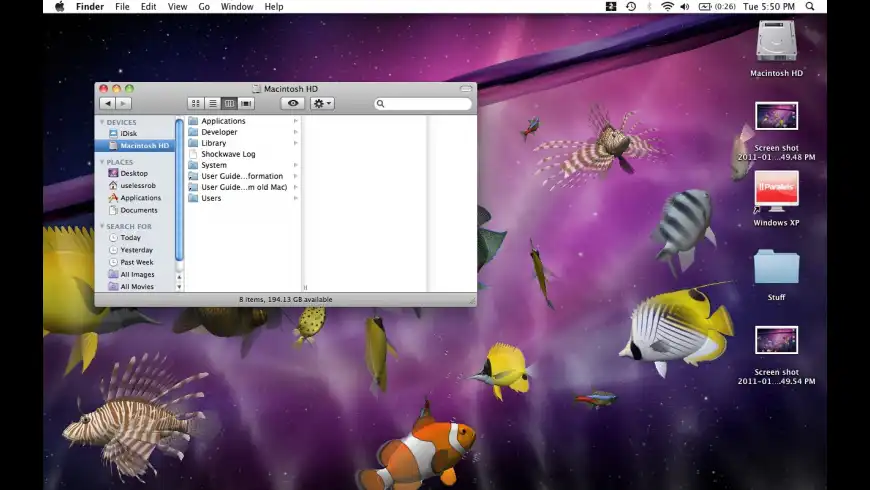
Task: Open the View menu
Action: click(177, 7)
